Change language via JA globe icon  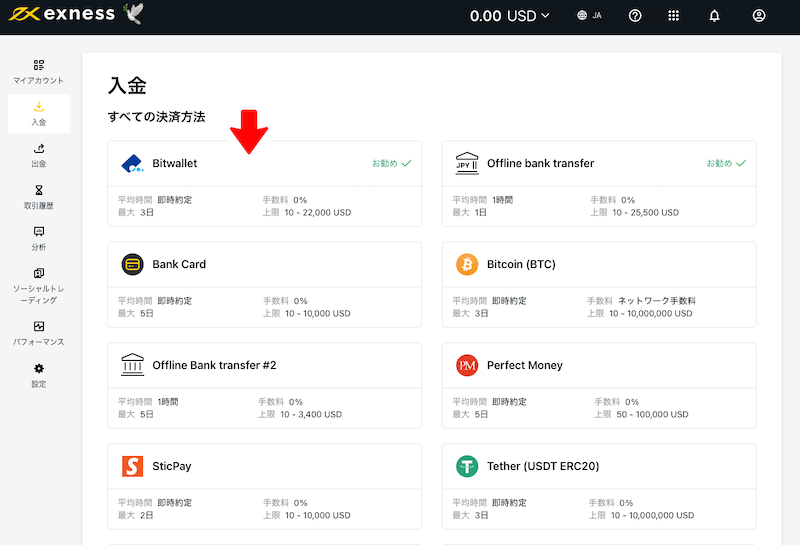[589, 15]
